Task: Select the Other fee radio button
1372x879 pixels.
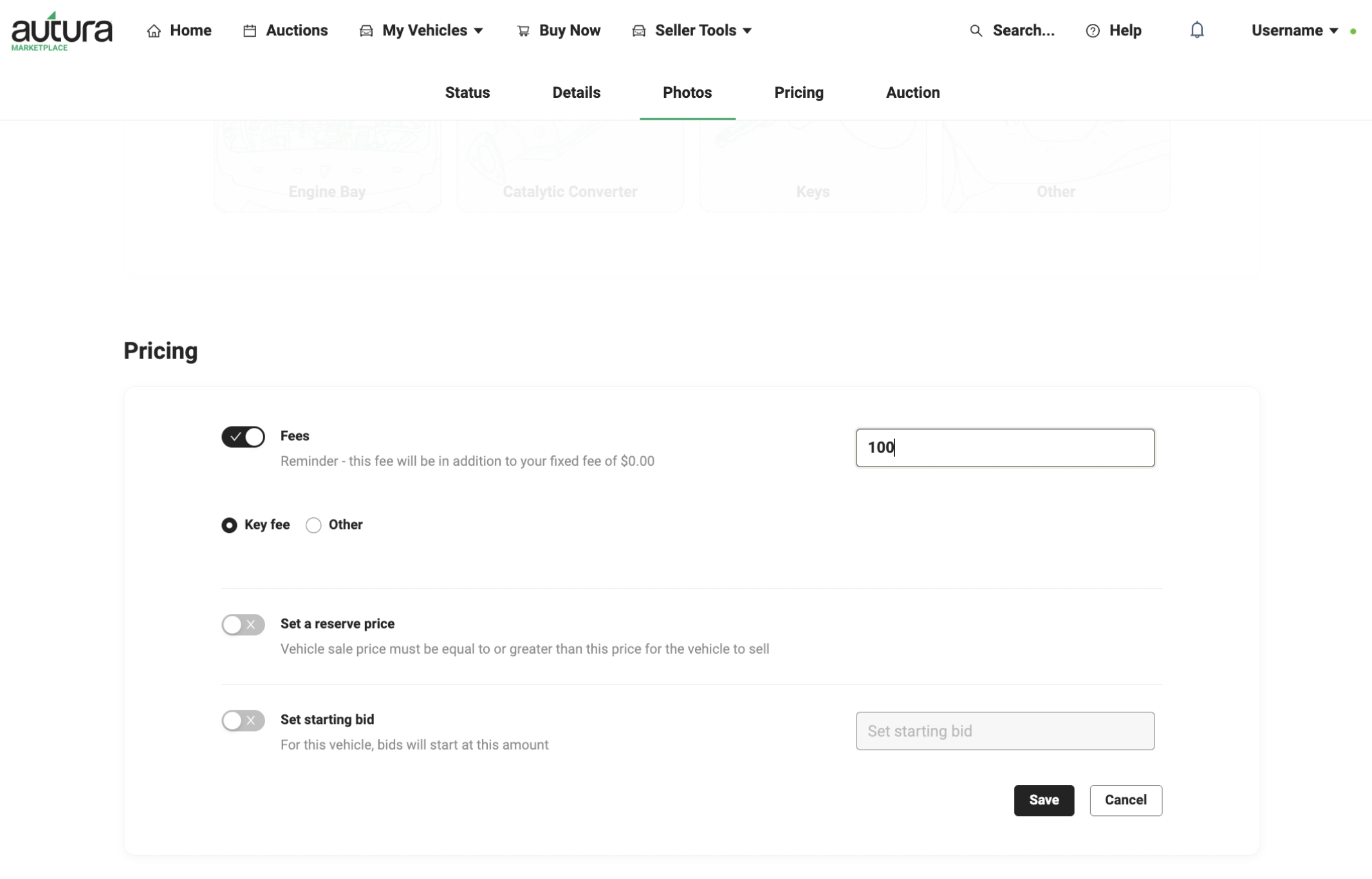Action: coord(313,525)
